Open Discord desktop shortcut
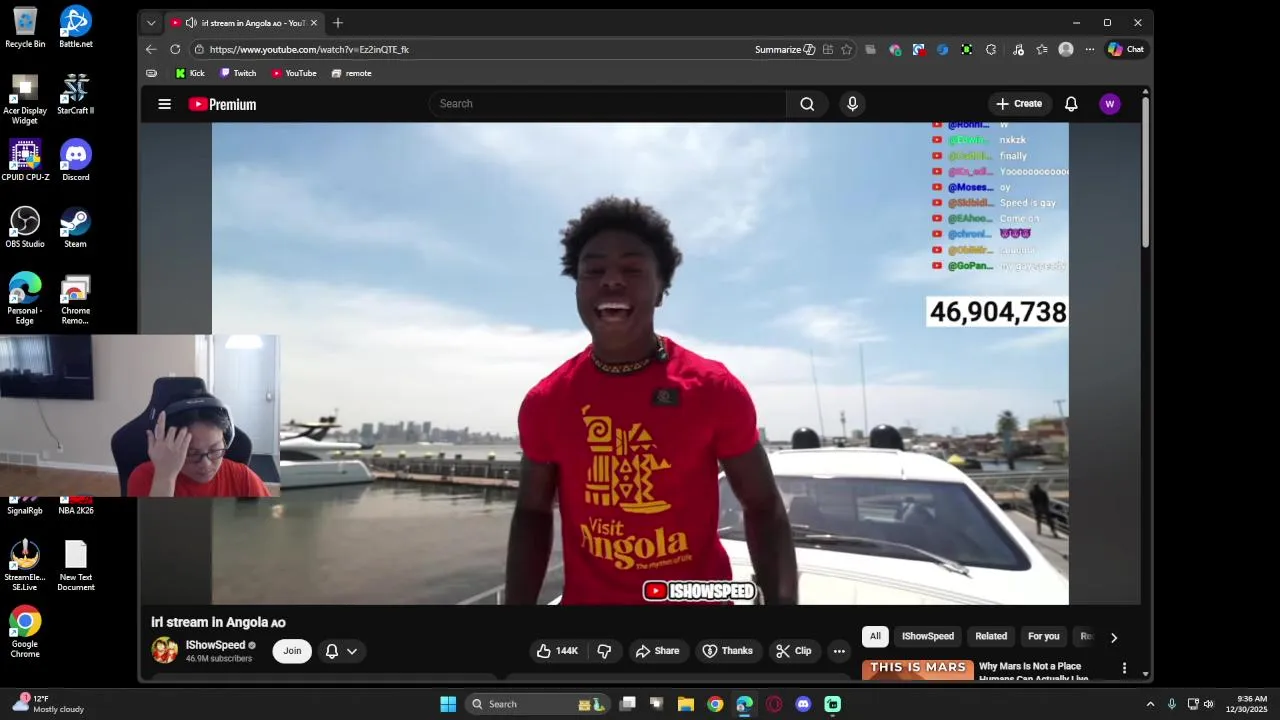The width and height of the screenshot is (1280, 720). tap(76, 160)
